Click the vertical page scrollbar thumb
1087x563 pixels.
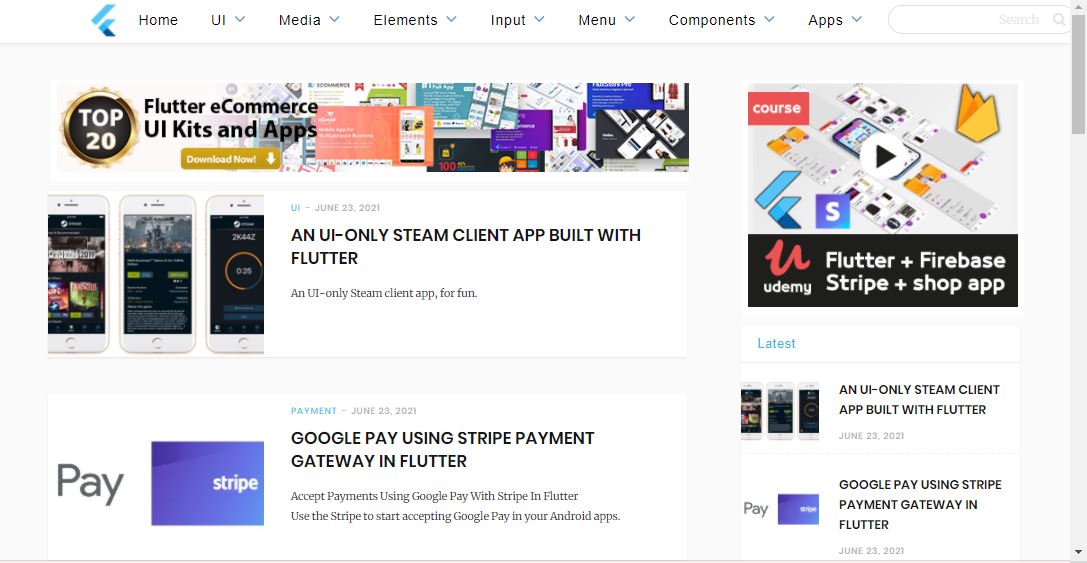pos(1079,73)
